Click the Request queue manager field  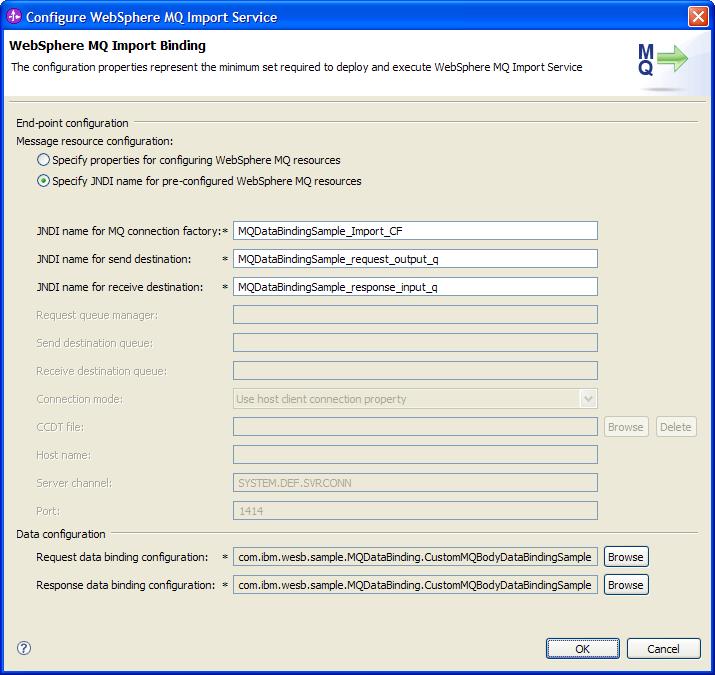(415, 315)
